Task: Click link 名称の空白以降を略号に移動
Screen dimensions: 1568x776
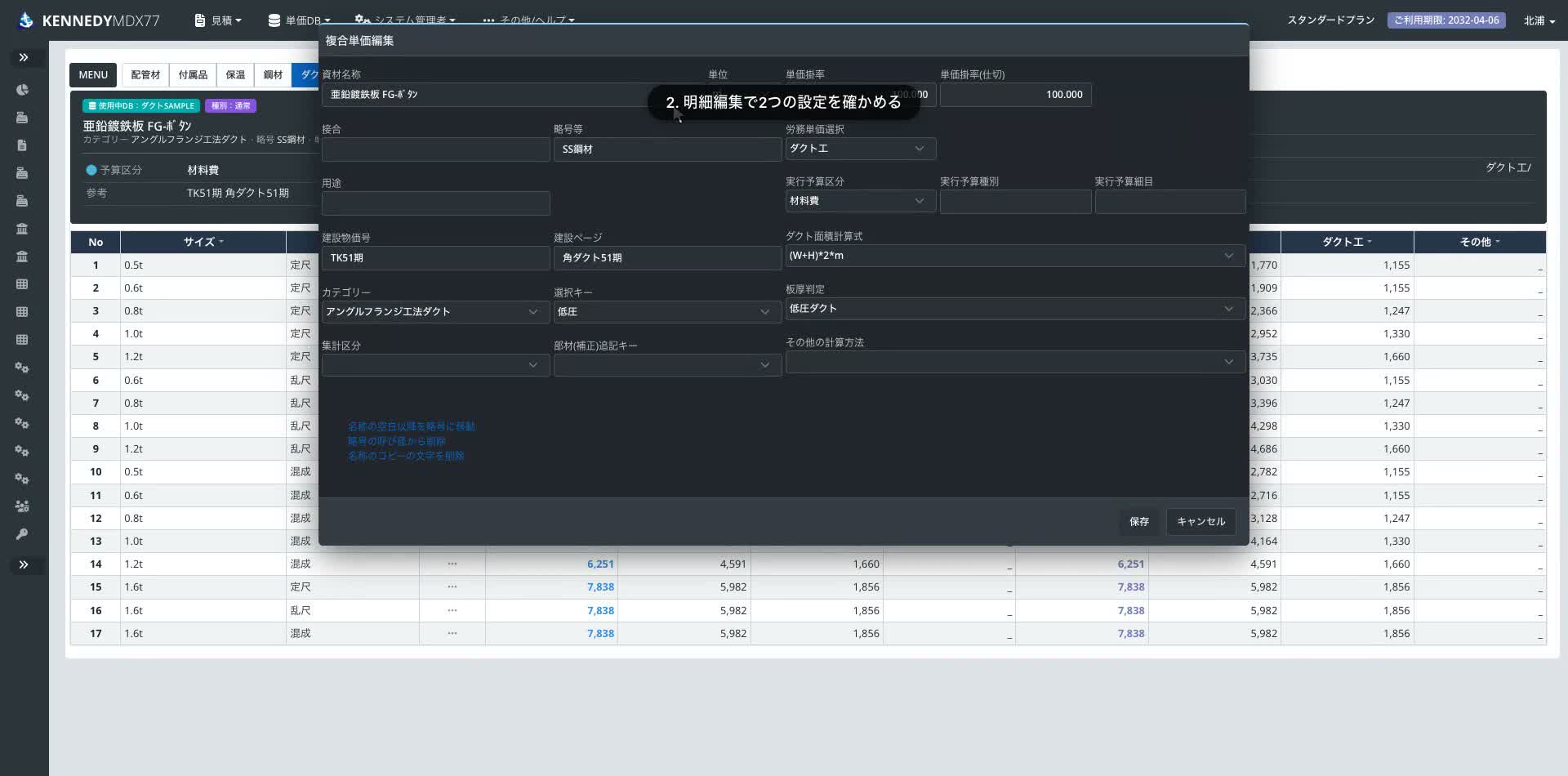Action: pyautogui.click(x=412, y=426)
